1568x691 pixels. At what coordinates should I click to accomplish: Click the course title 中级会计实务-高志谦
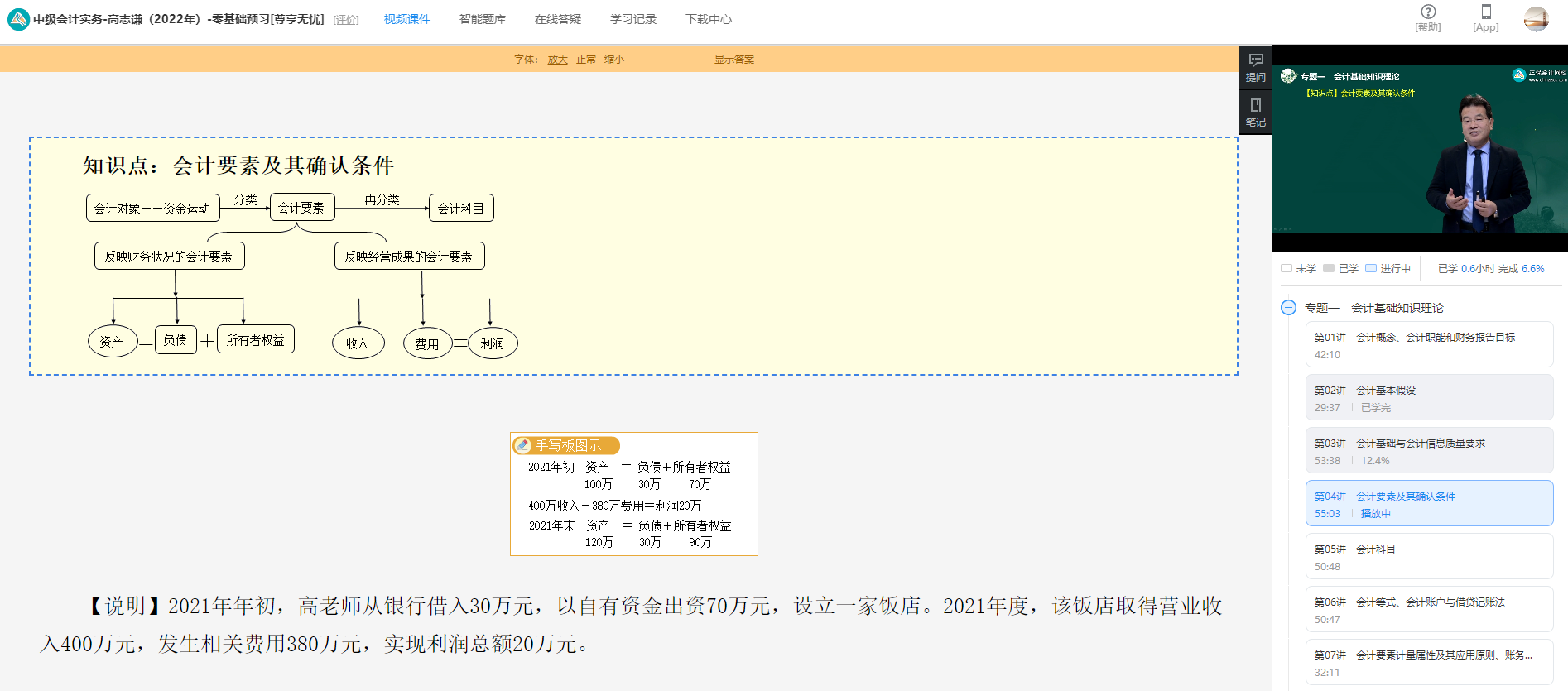point(179,19)
